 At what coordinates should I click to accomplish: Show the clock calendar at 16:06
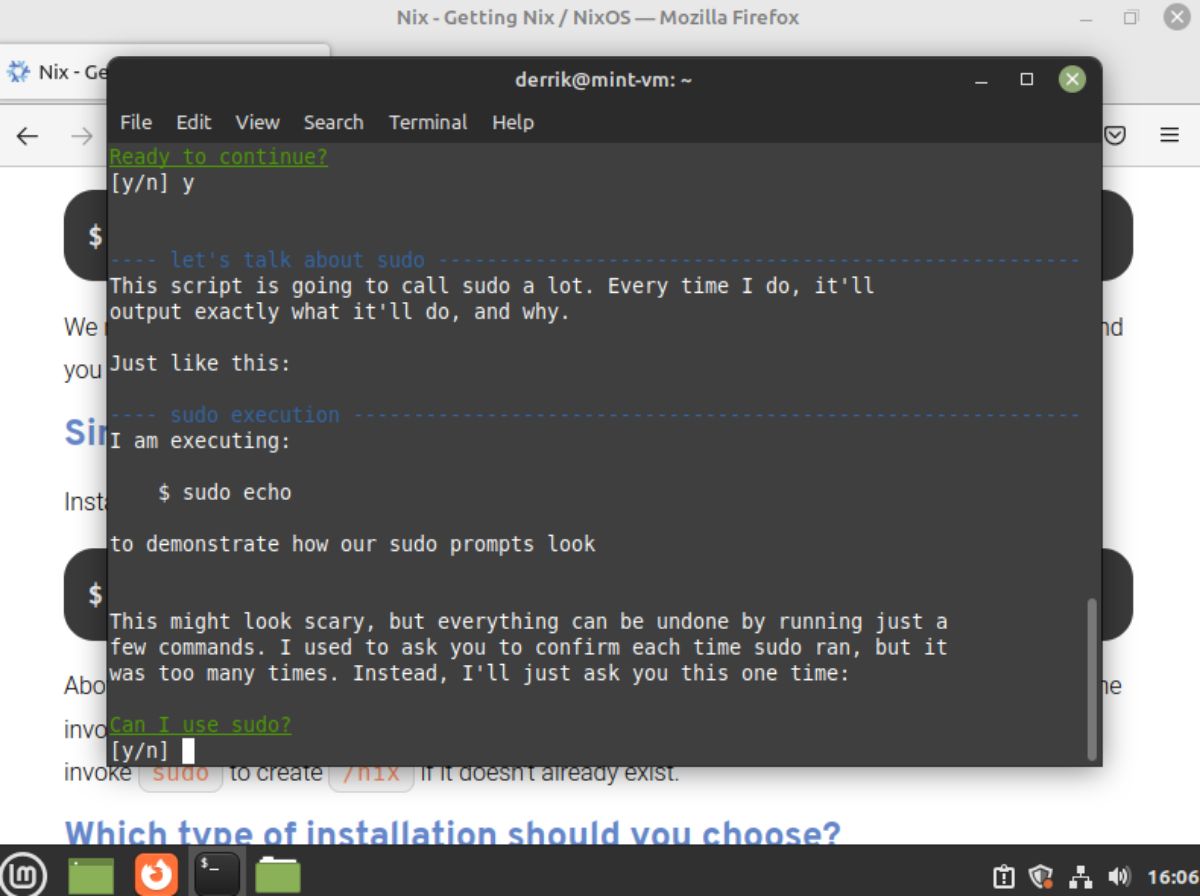[1172, 878]
